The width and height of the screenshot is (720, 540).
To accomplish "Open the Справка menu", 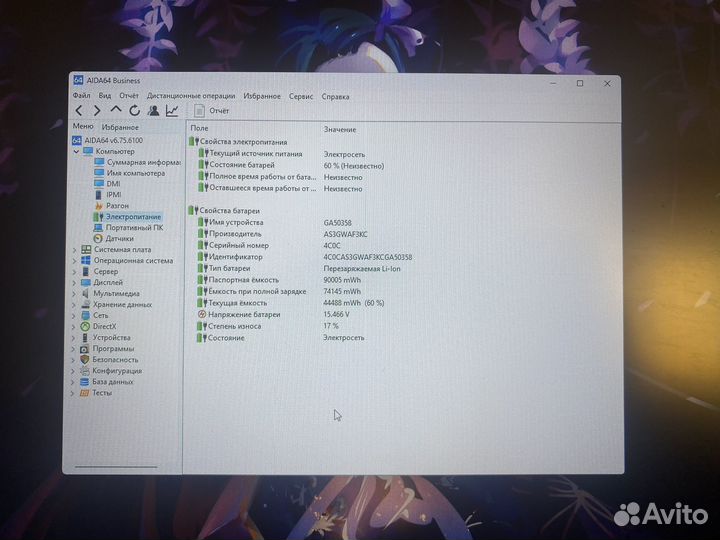I will pyautogui.click(x=335, y=96).
